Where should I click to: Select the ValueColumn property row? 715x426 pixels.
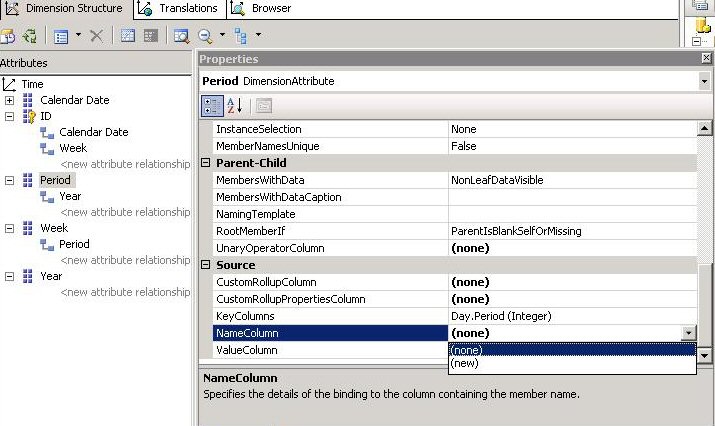331,350
